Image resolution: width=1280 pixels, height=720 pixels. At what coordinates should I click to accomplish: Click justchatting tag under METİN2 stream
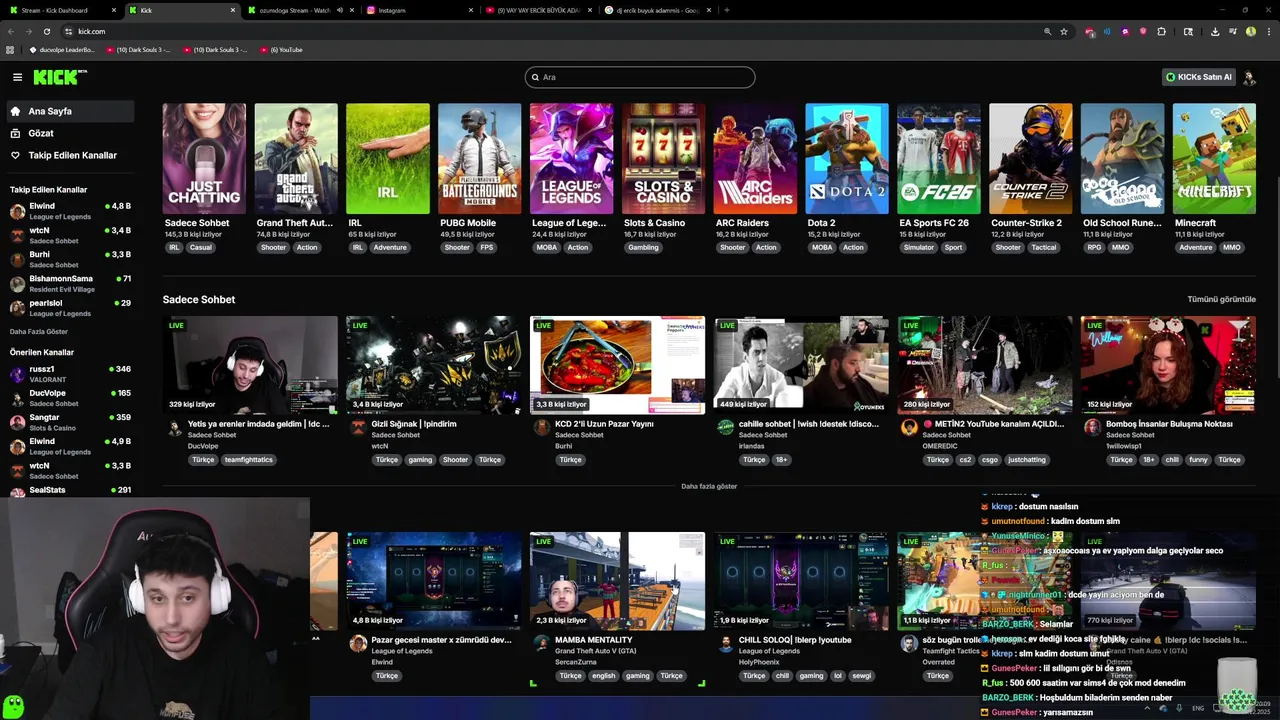tap(1027, 460)
